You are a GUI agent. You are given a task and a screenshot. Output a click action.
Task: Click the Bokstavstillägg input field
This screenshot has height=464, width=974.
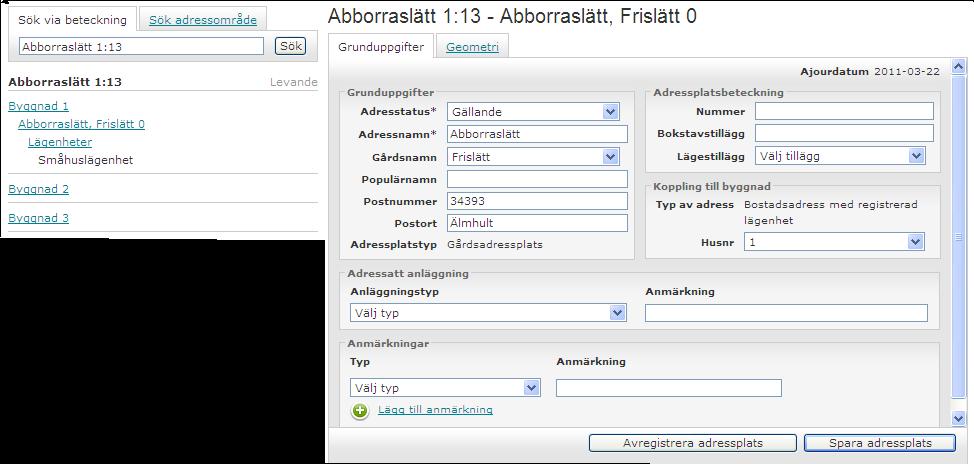[x=844, y=133]
